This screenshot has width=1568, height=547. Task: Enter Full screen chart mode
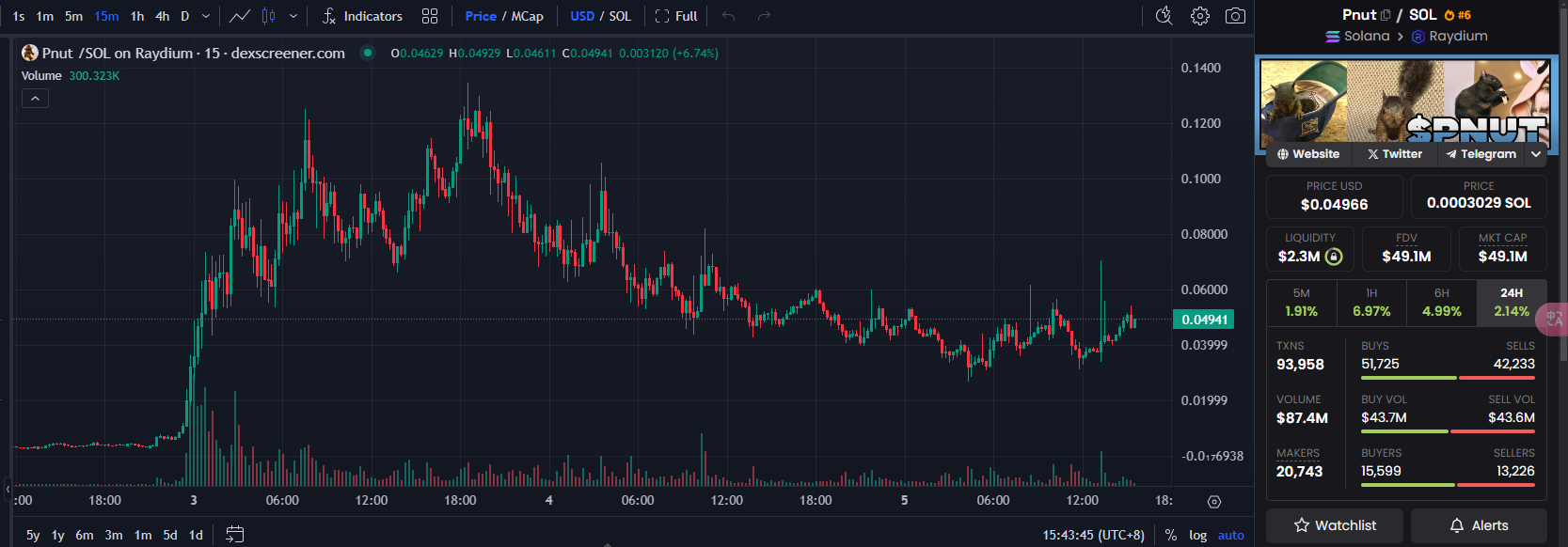676,16
